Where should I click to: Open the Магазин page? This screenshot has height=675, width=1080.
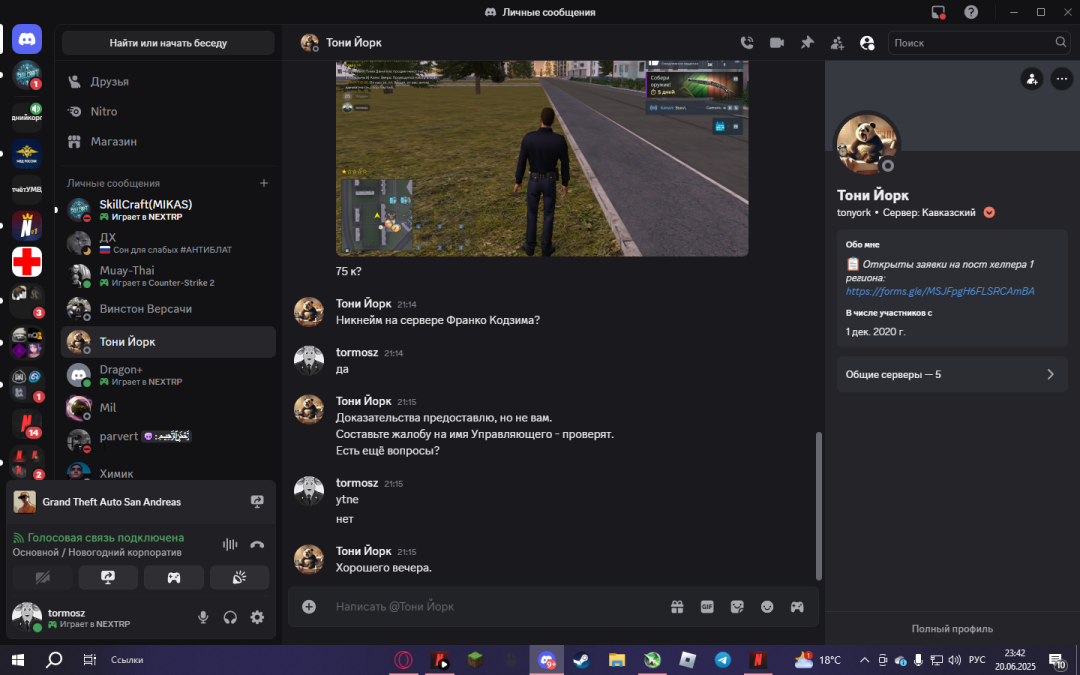coord(167,141)
